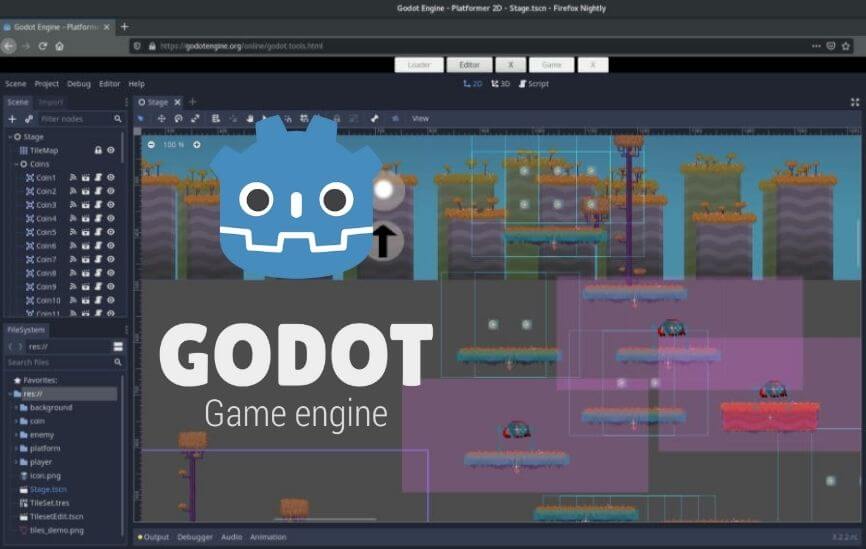866x549 pixels.
Task: Zoom in the viewport with plus icon
Action: 197,145
